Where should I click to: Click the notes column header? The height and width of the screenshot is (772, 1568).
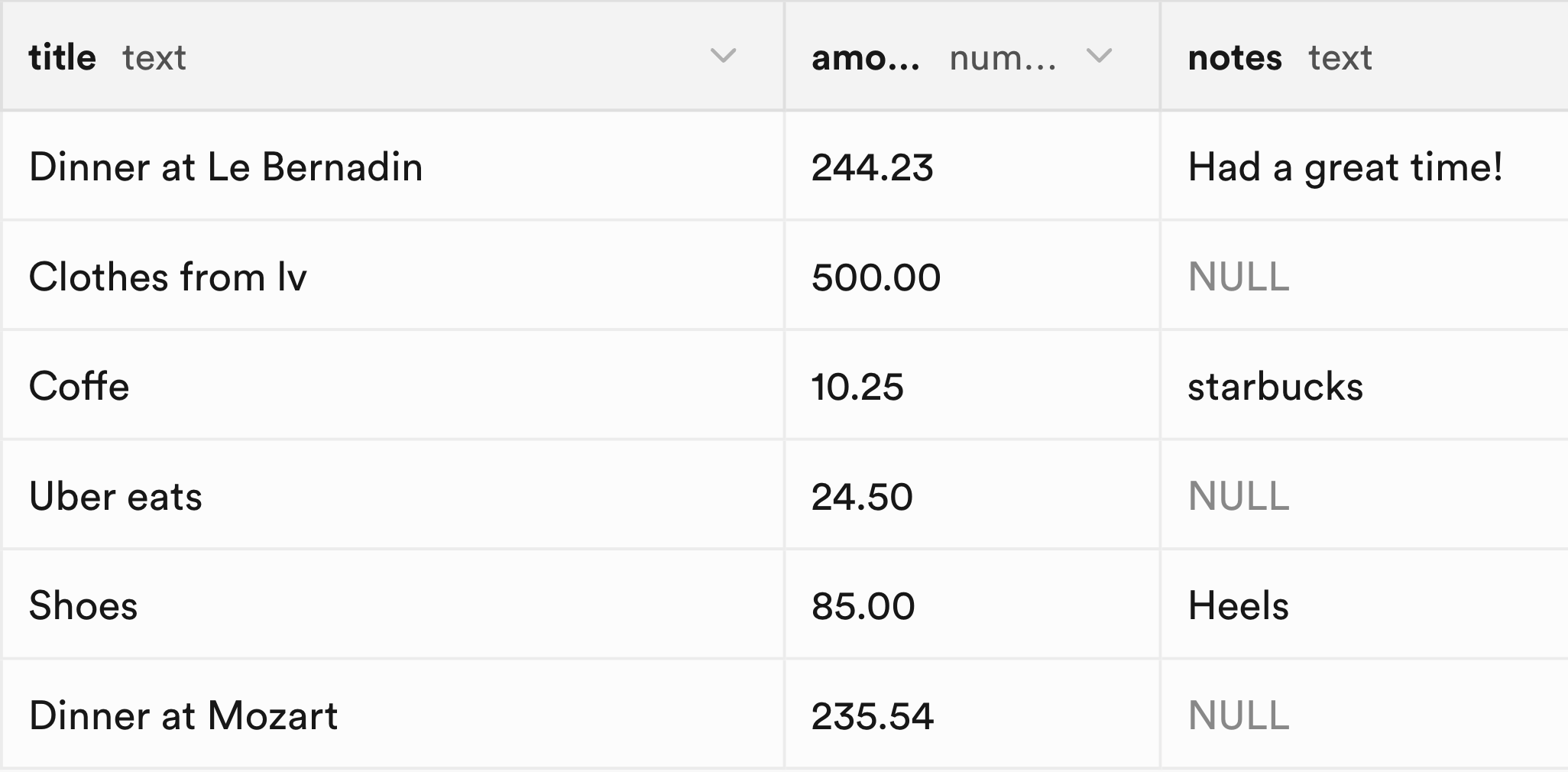[x=1236, y=57]
